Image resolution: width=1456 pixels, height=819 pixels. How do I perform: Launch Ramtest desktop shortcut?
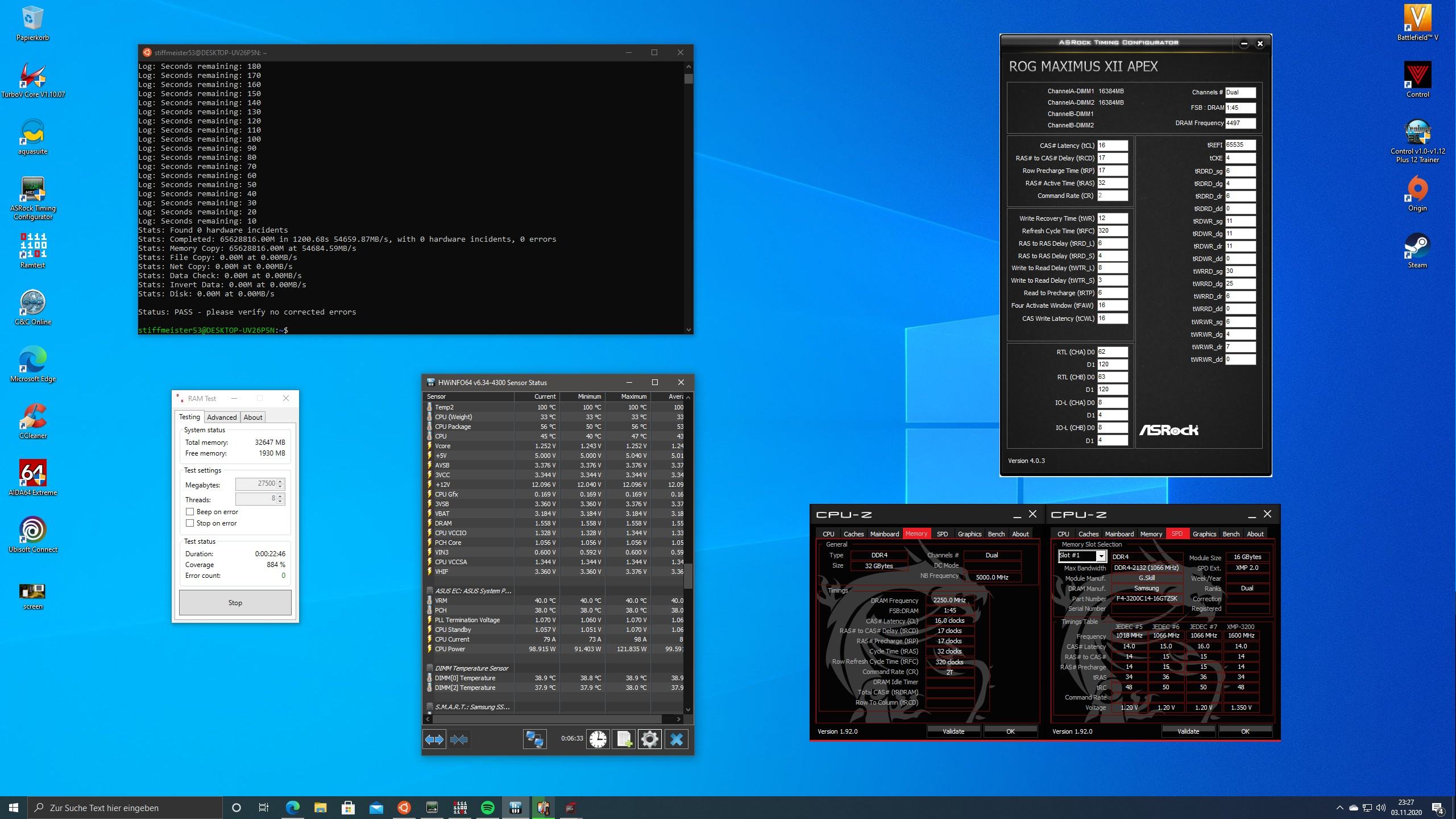(x=33, y=246)
